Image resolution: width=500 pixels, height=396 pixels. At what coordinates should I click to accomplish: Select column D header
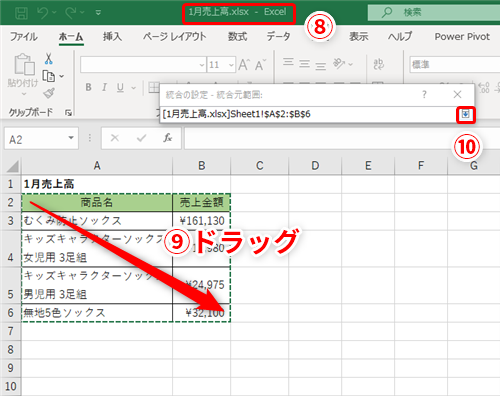pyautogui.click(x=315, y=166)
